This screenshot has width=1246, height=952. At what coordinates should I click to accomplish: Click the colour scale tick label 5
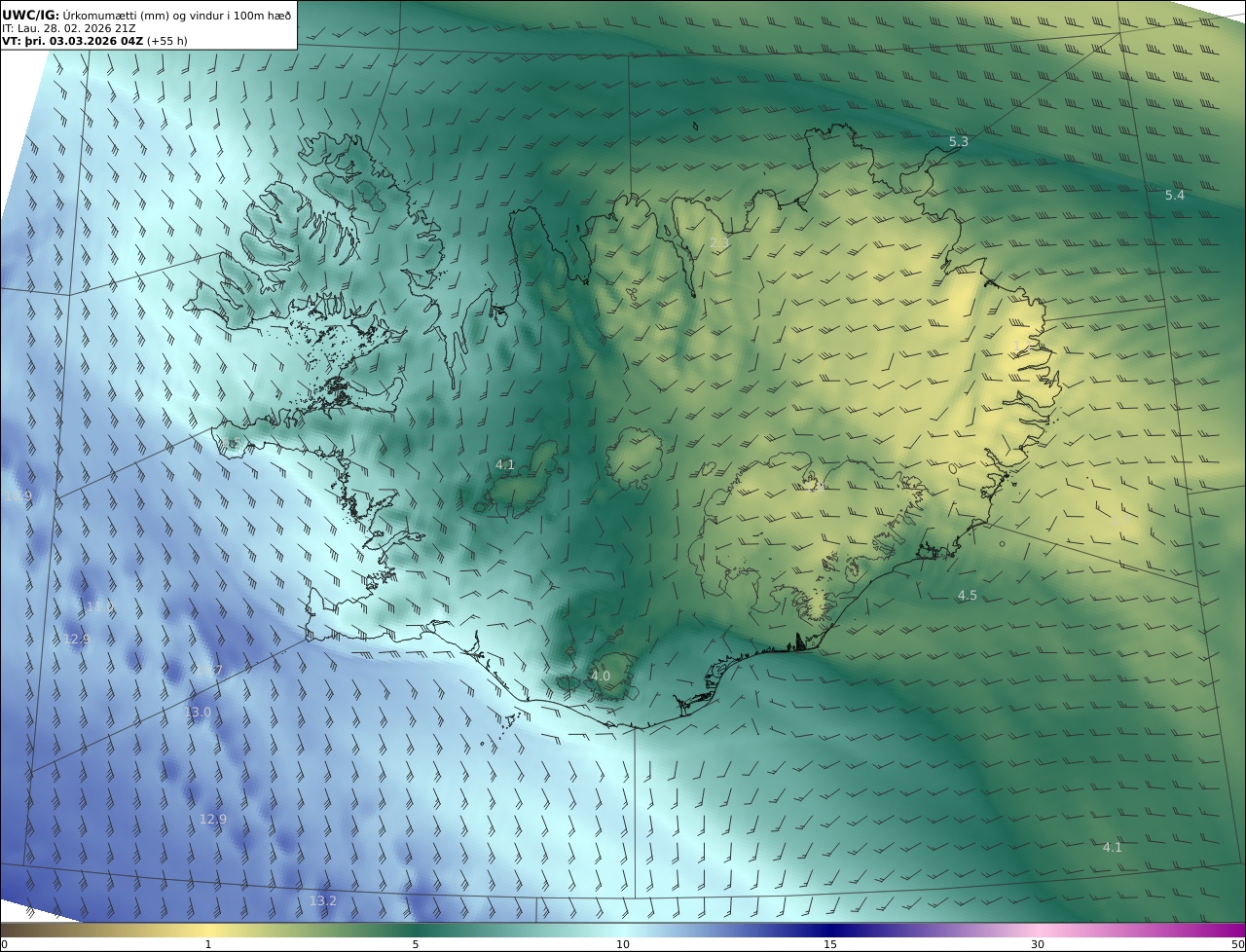(416, 945)
